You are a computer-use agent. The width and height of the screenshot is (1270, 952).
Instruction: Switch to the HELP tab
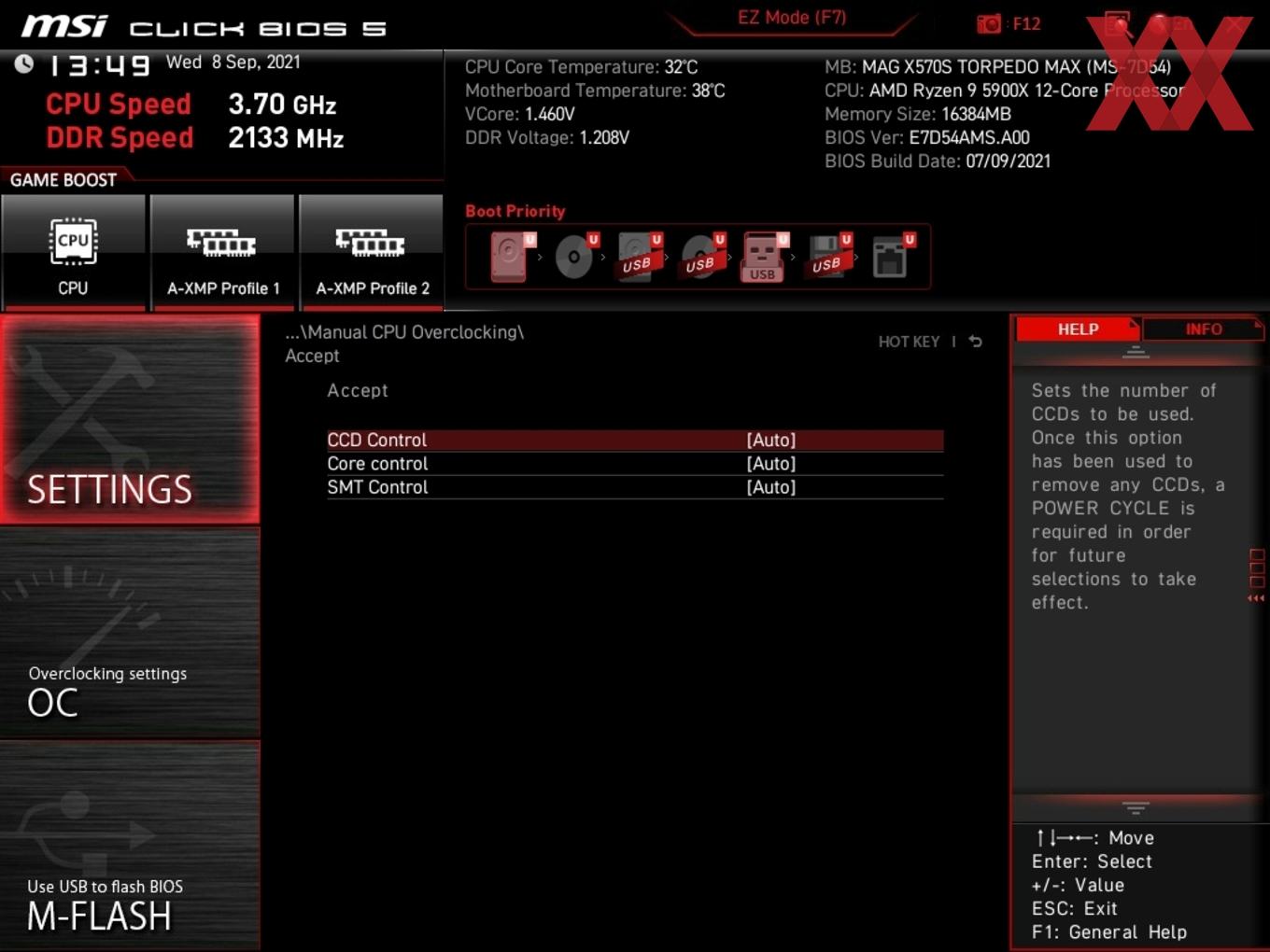click(1078, 329)
